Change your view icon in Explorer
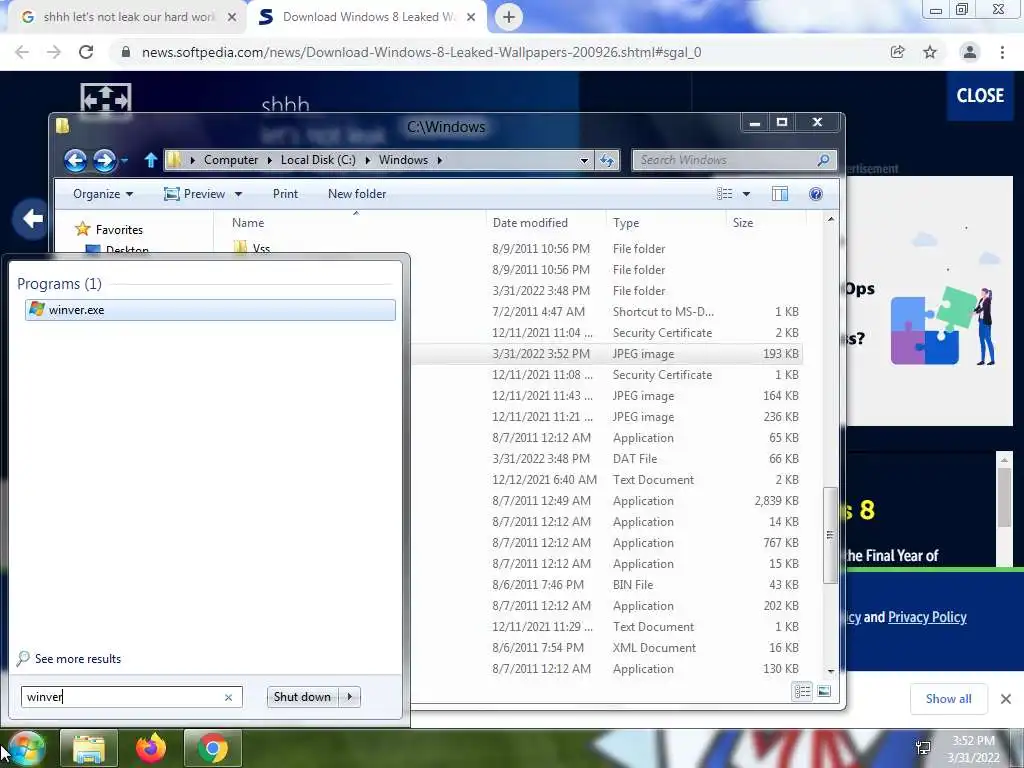 click(725, 194)
